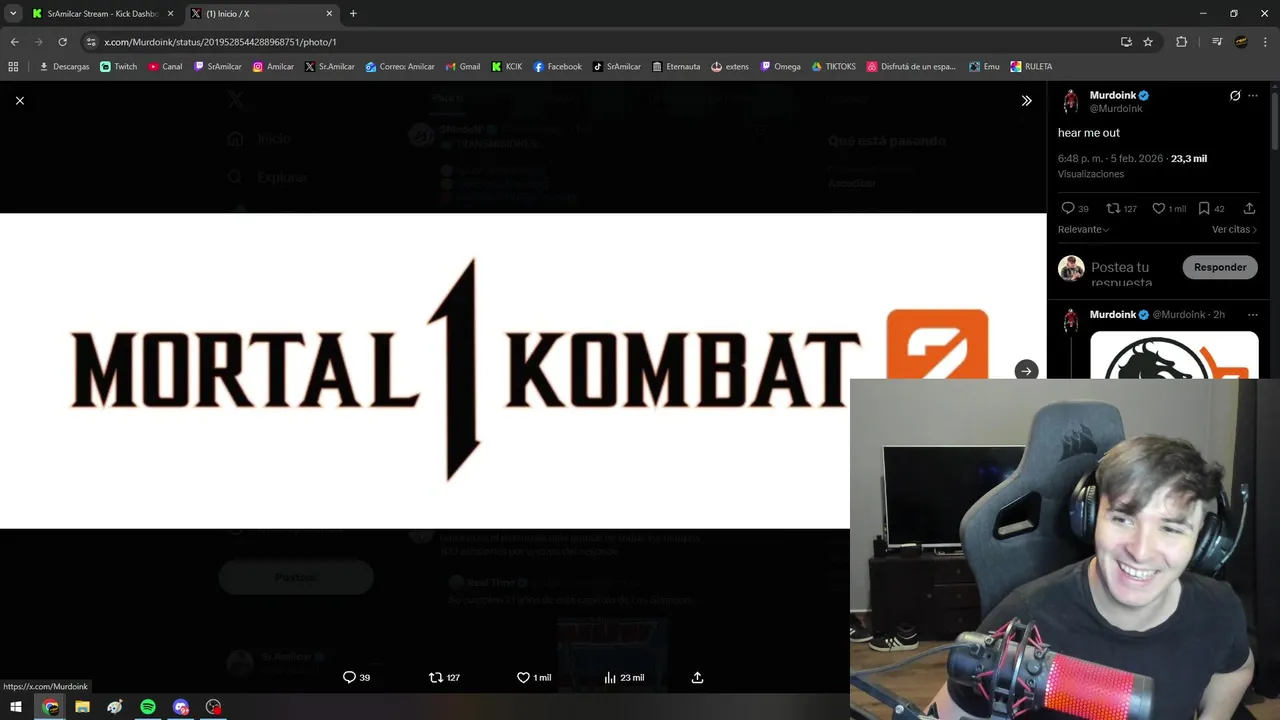This screenshot has width=1280, height=720.
Task: Click the install app icon in address bar
Action: (1126, 42)
